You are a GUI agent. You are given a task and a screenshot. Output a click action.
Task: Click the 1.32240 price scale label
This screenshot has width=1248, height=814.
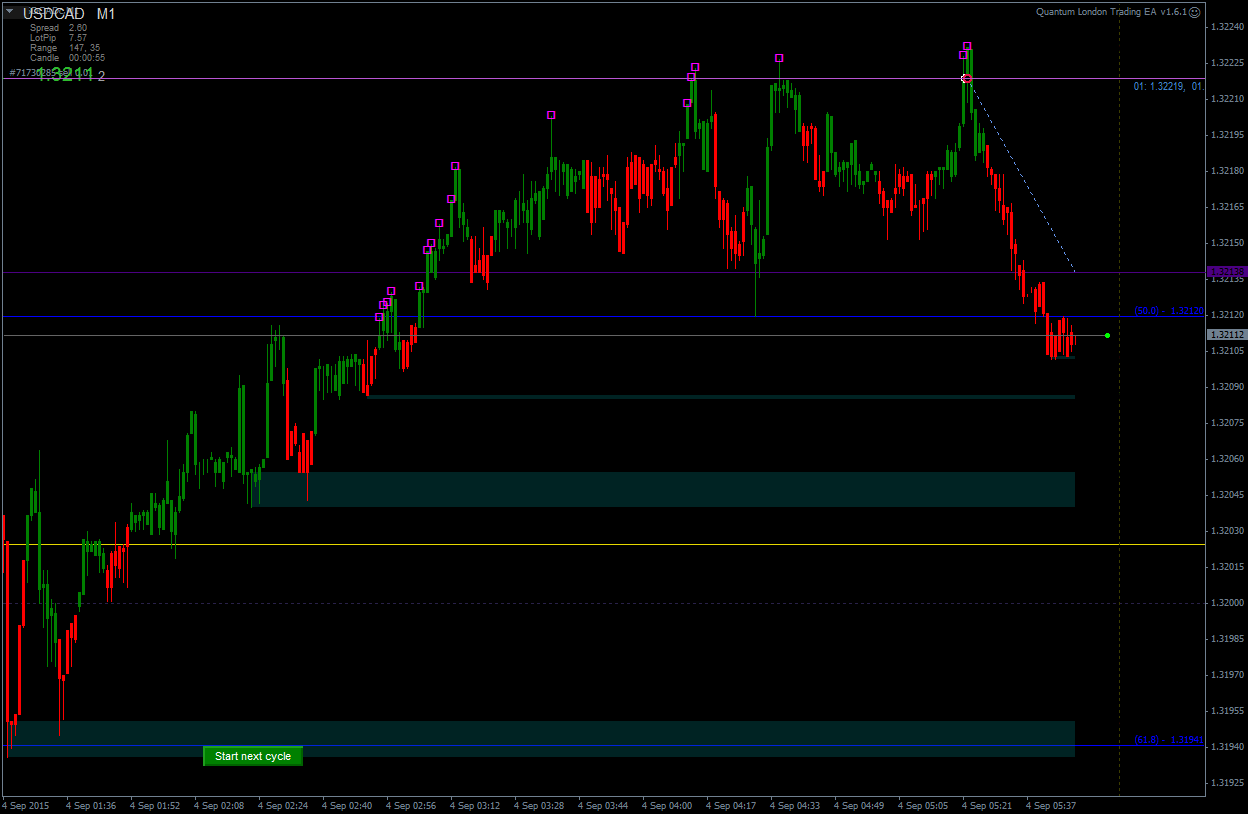point(1226,26)
